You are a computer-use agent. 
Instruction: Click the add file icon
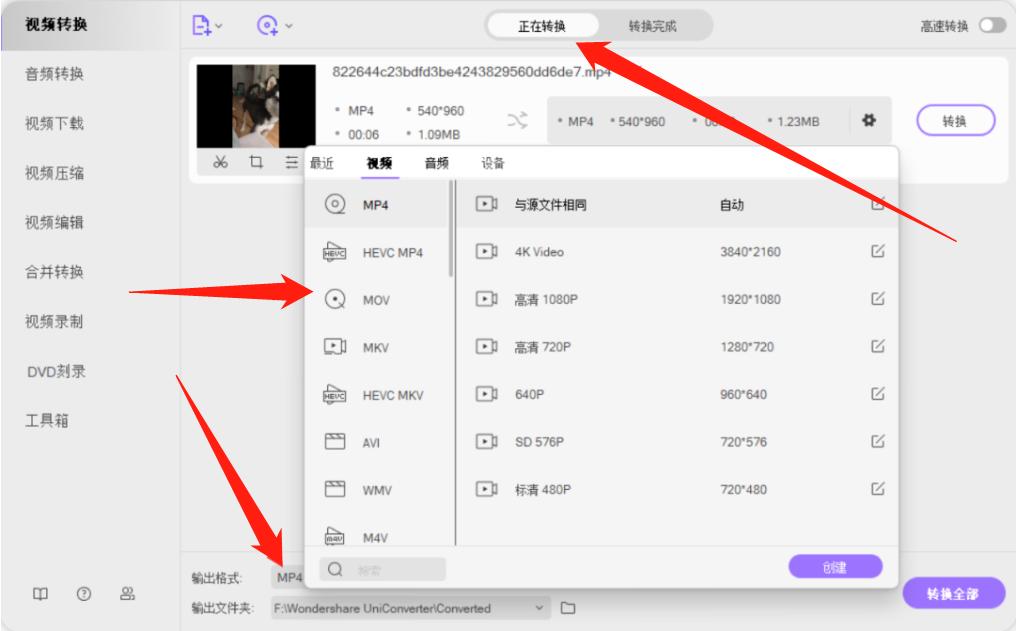click(202, 25)
